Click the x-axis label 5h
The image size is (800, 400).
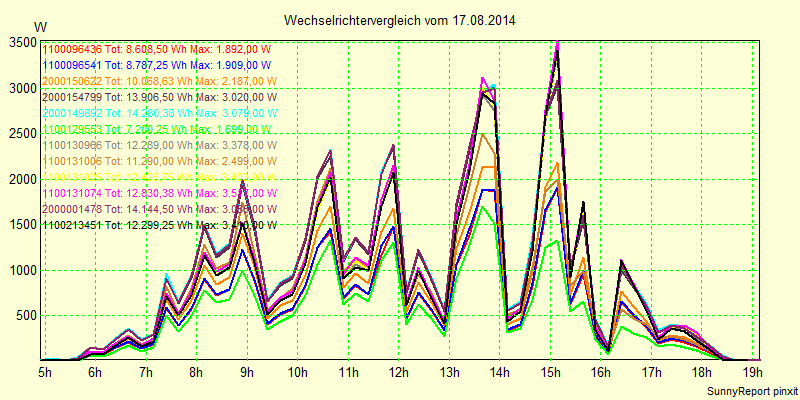45,371
